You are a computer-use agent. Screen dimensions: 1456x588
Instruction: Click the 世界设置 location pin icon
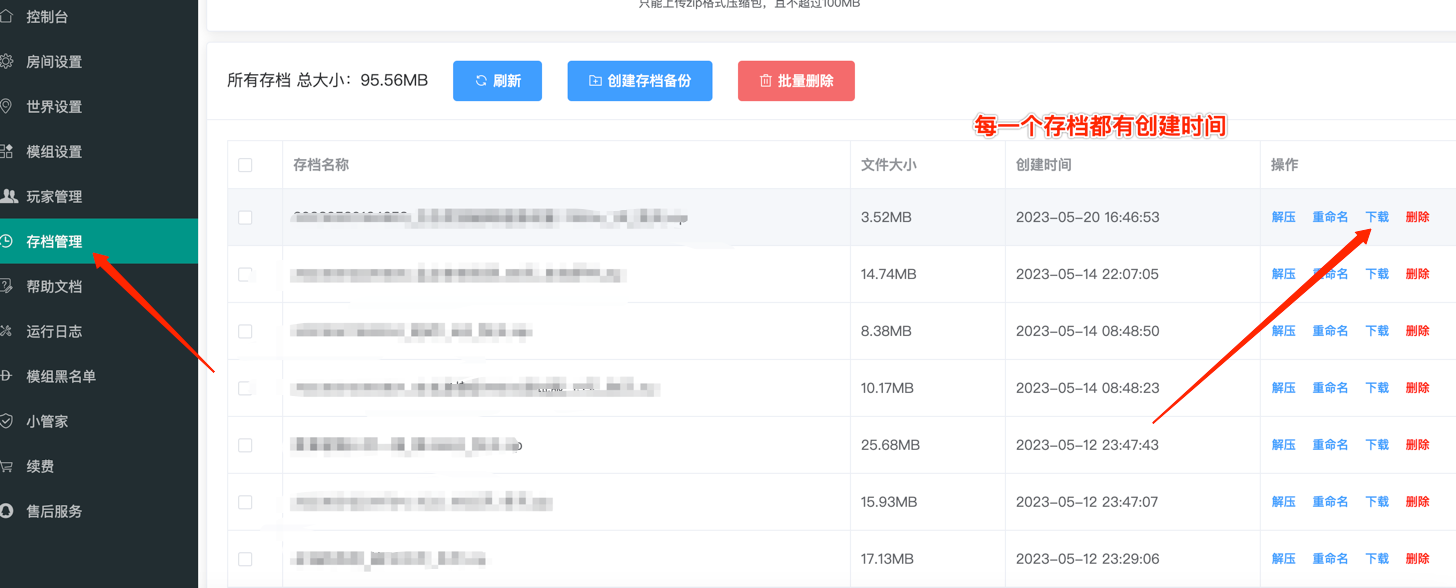[x=7, y=107]
